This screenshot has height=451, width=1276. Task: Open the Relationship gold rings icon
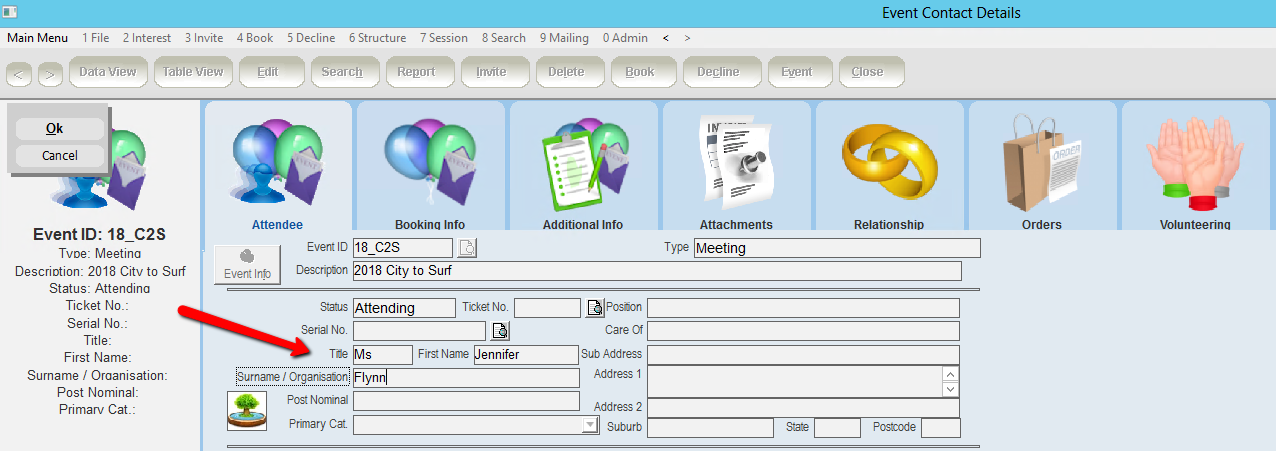pyautogui.click(x=889, y=160)
